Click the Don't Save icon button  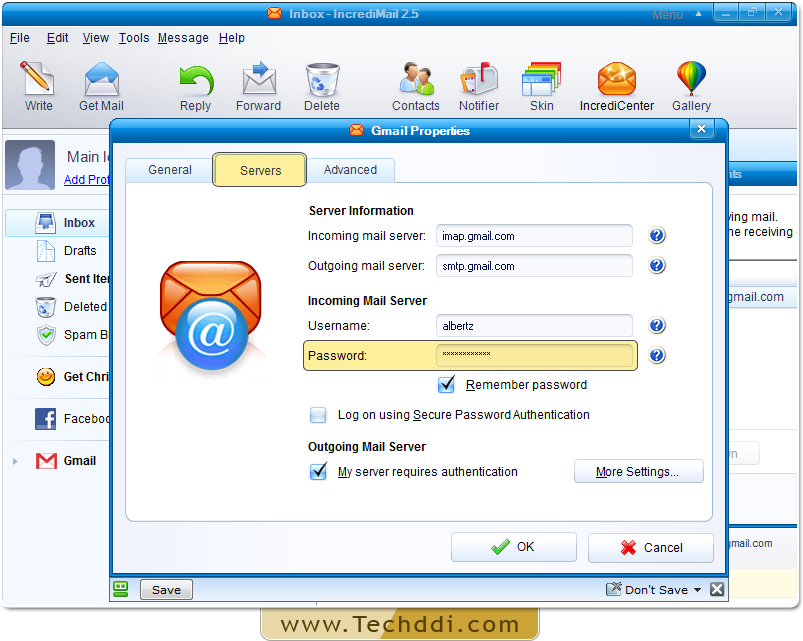[614, 589]
